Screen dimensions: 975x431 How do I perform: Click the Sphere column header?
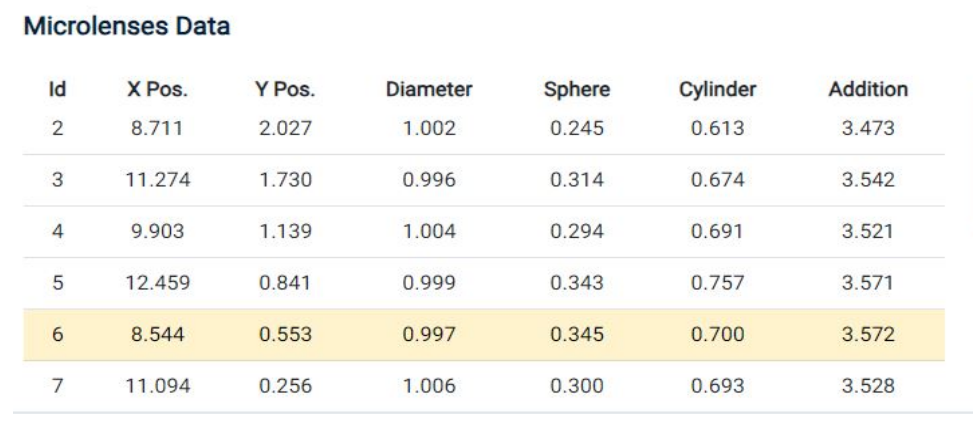[576, 90]
